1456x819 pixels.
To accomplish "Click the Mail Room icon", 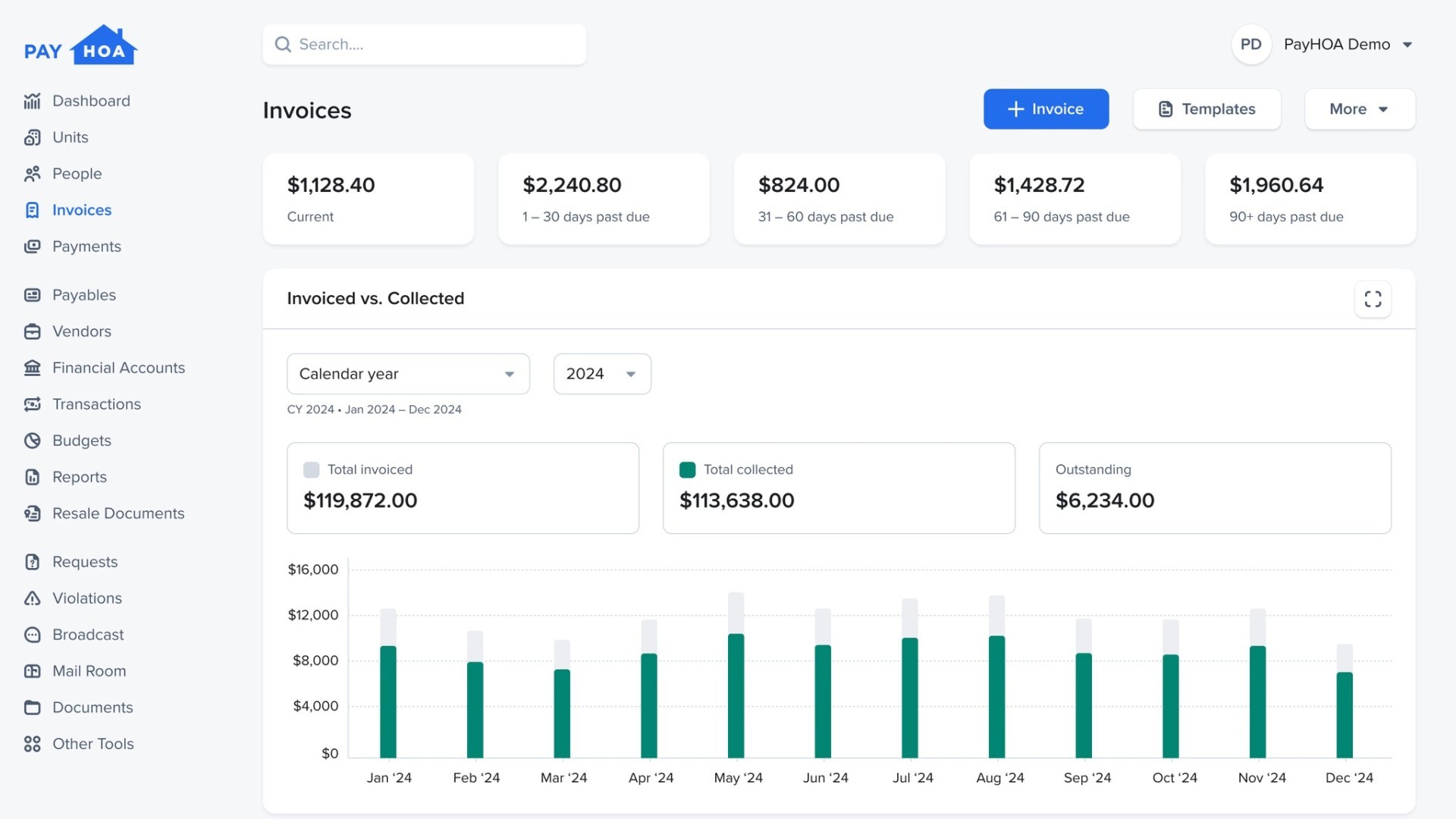I will [32, 671].
